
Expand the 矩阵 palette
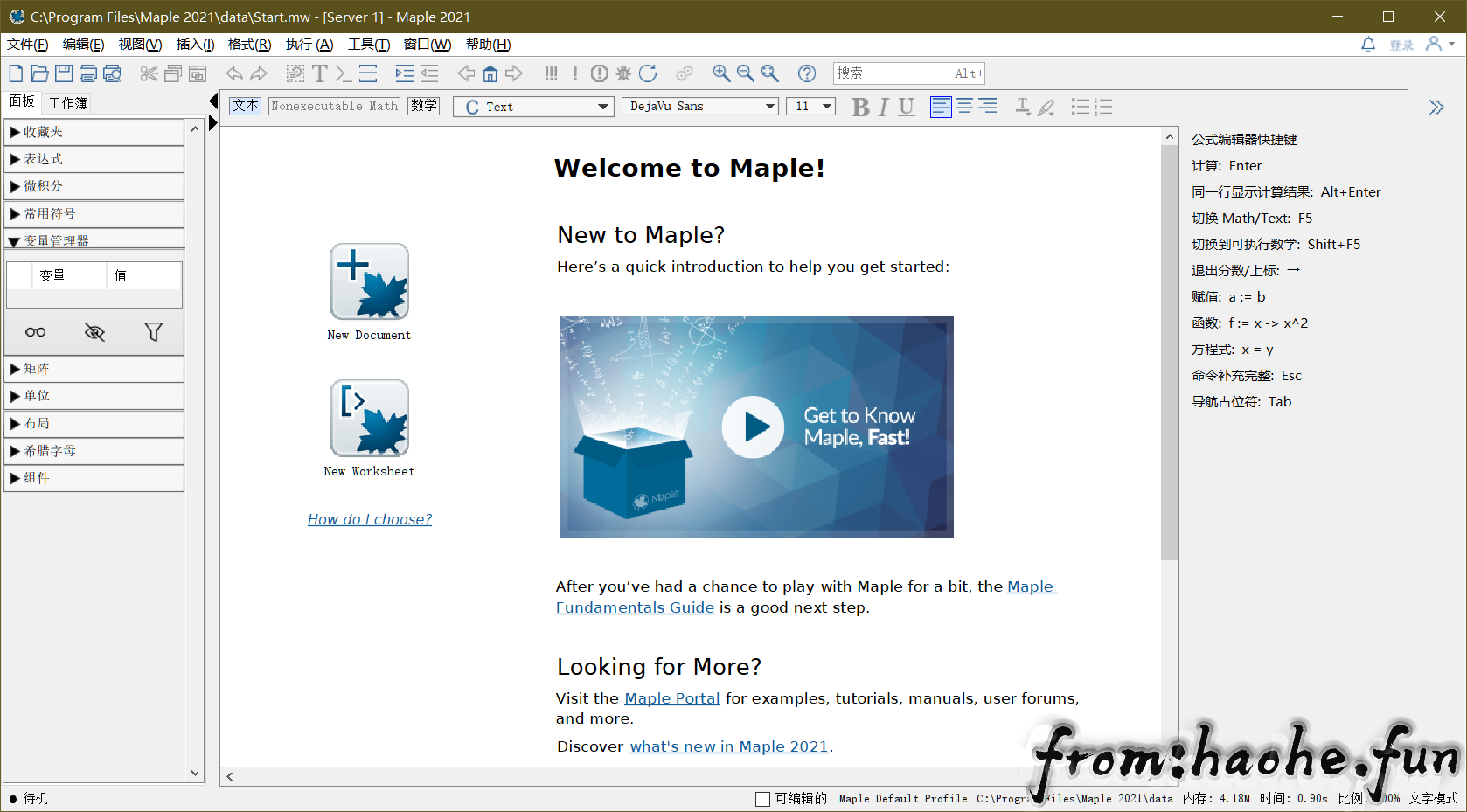pos(94,369)
